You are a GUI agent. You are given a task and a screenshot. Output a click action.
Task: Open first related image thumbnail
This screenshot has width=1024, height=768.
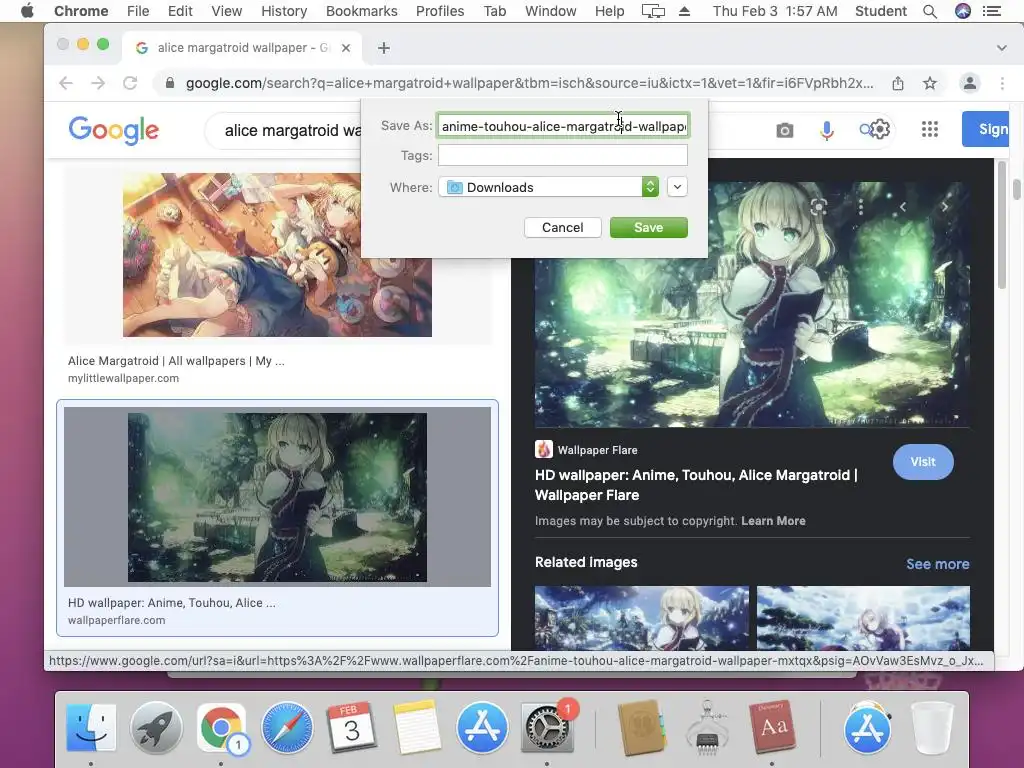(x=641, y=617)
